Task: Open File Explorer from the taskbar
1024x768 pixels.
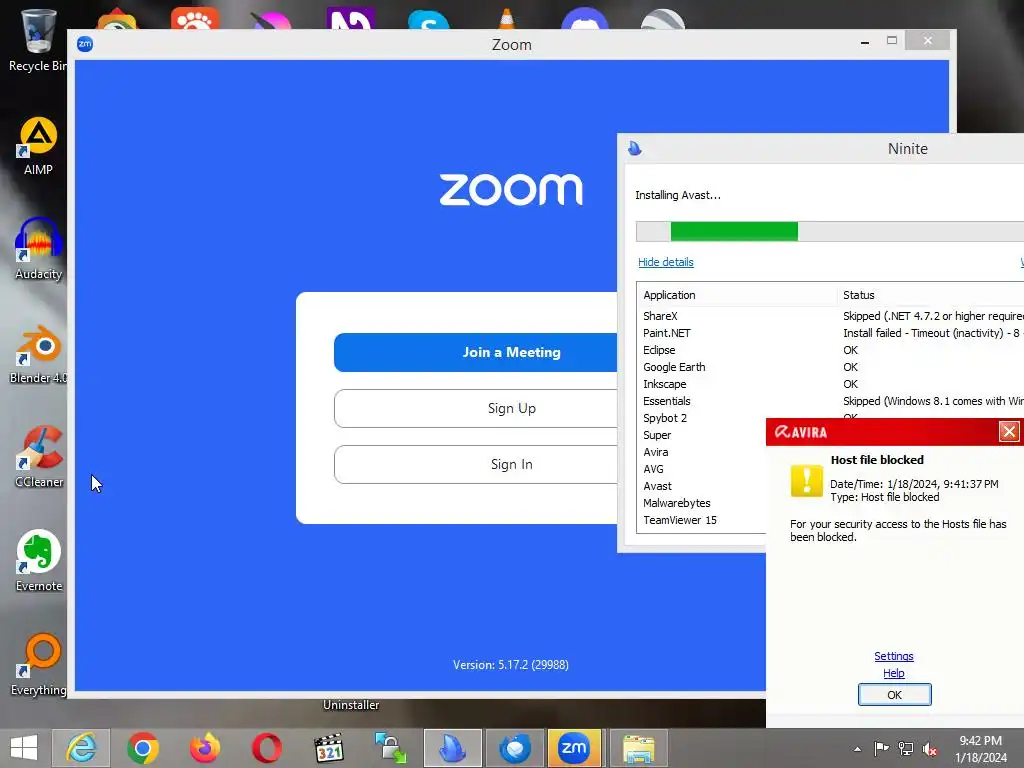Action: (638, 748)
